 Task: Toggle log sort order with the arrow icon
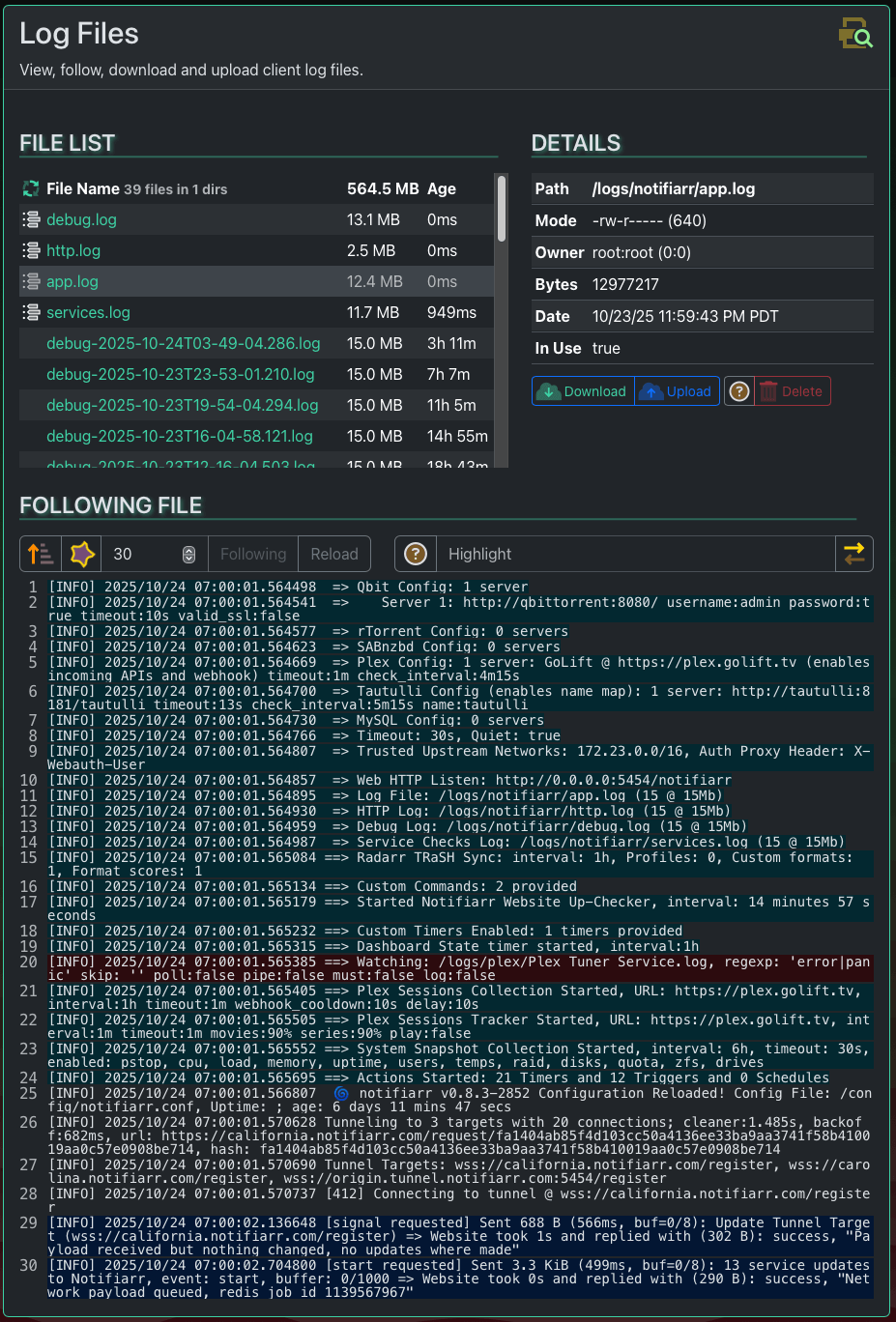point(41,554)
